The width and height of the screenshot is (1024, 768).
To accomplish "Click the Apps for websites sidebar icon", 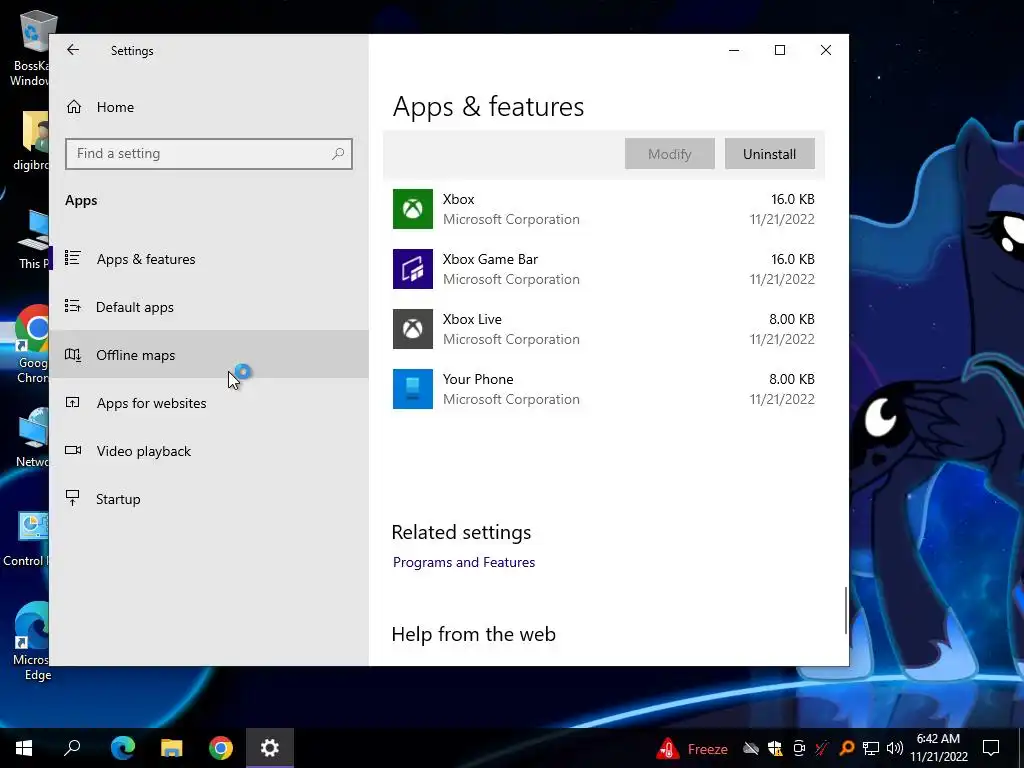I will [72, 402].
